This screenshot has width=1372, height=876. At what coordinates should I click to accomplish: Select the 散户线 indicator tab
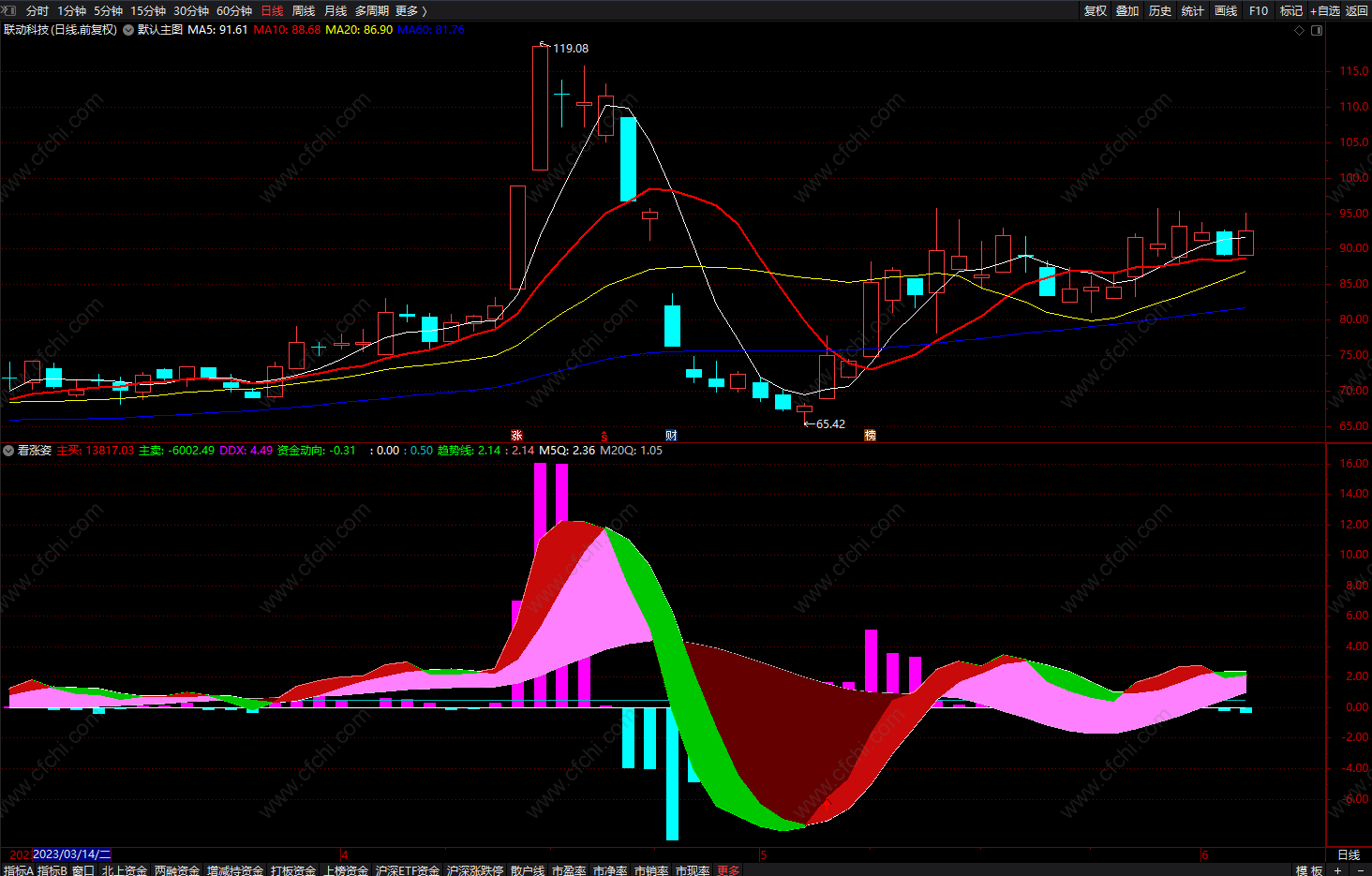[528, 870]
